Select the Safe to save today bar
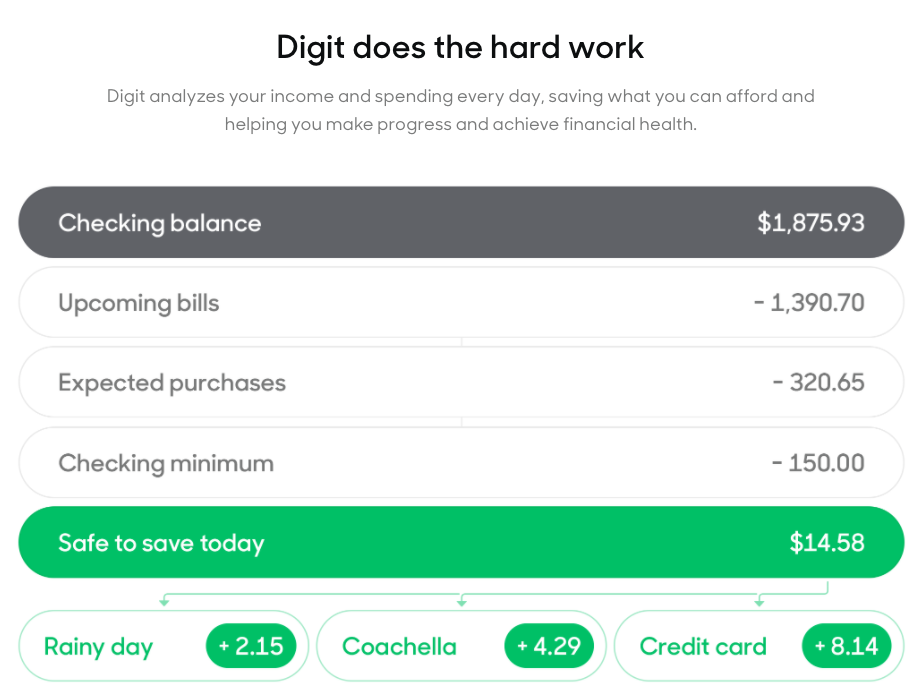This screenshot has width=914, height=696. coord(461,542)
